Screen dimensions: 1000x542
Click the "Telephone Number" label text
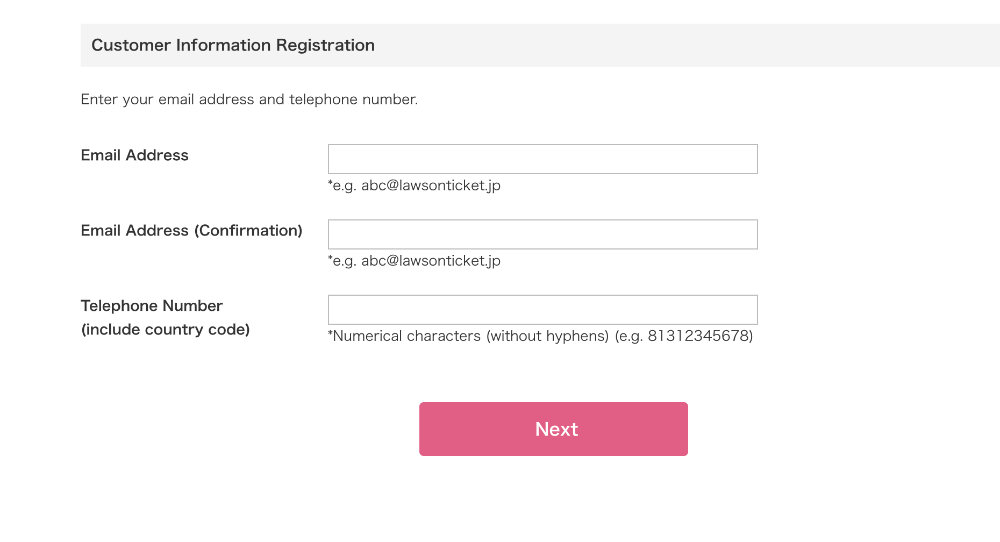[152, 306]
